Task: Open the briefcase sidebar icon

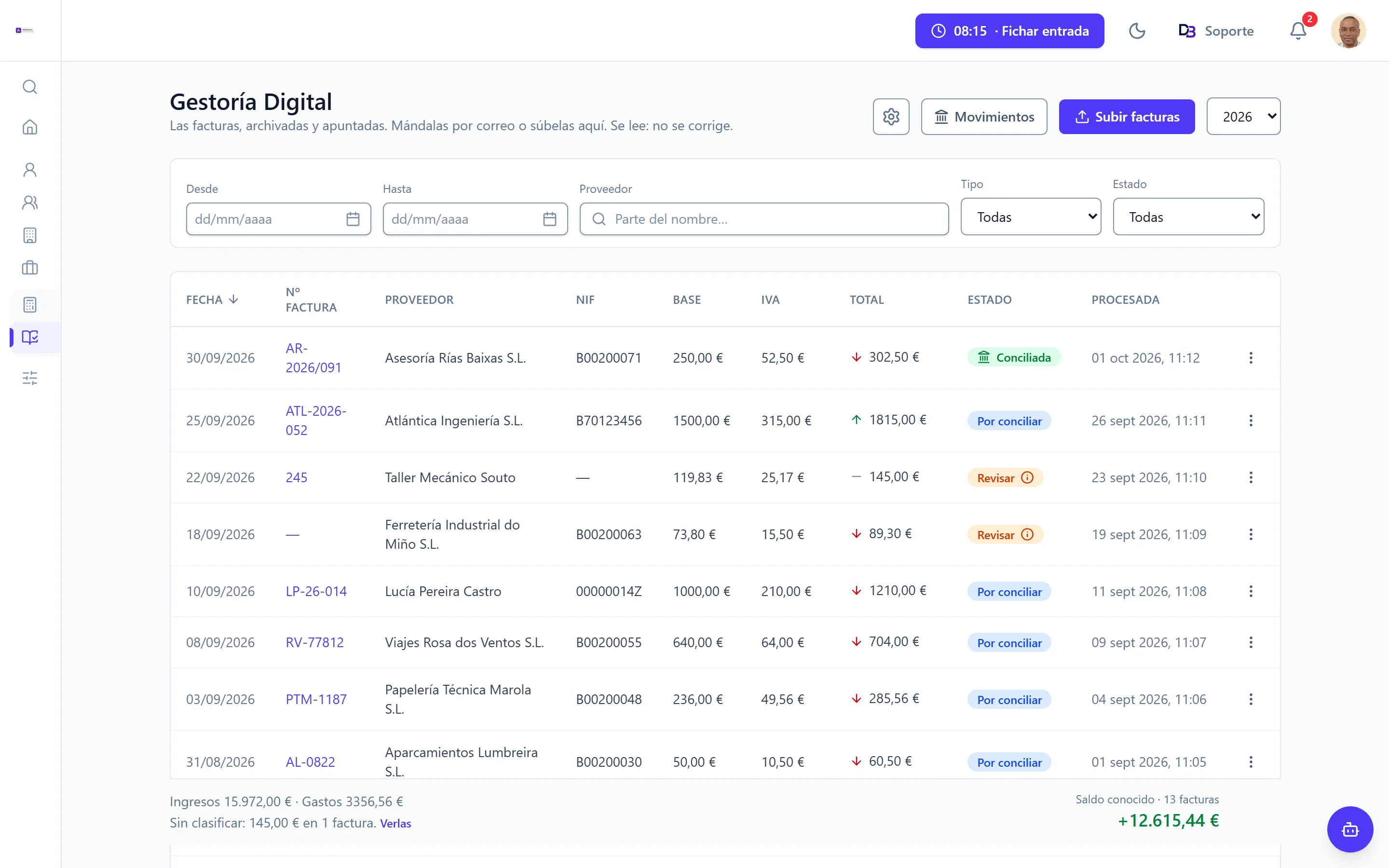Action: (x=30, y=268)
